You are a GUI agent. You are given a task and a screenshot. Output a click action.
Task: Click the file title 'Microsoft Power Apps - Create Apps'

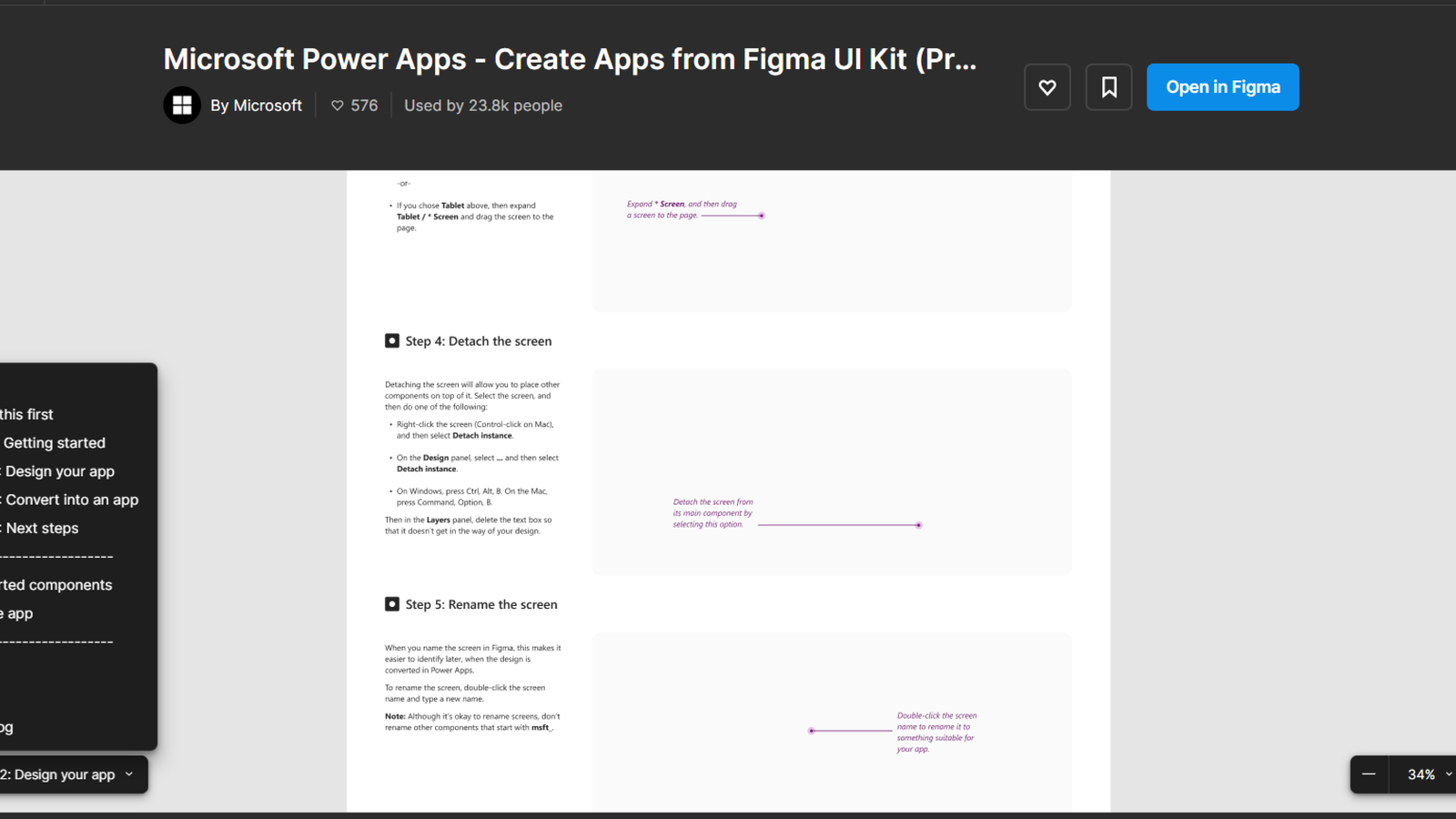570,59
